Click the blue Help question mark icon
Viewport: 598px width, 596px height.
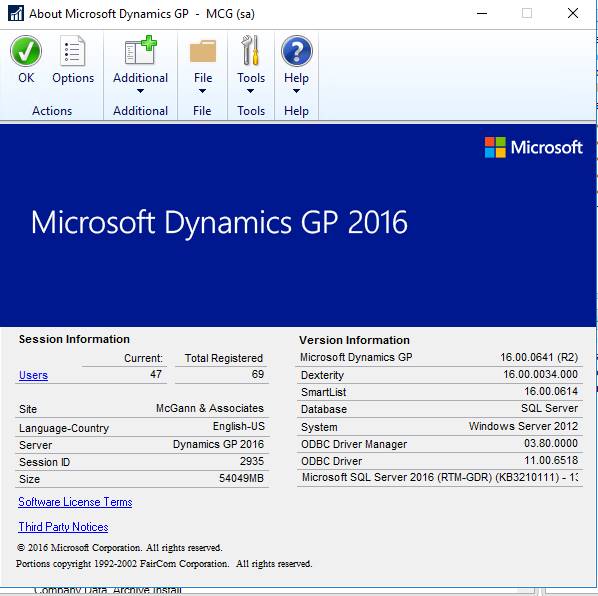[x=297, y=51]
